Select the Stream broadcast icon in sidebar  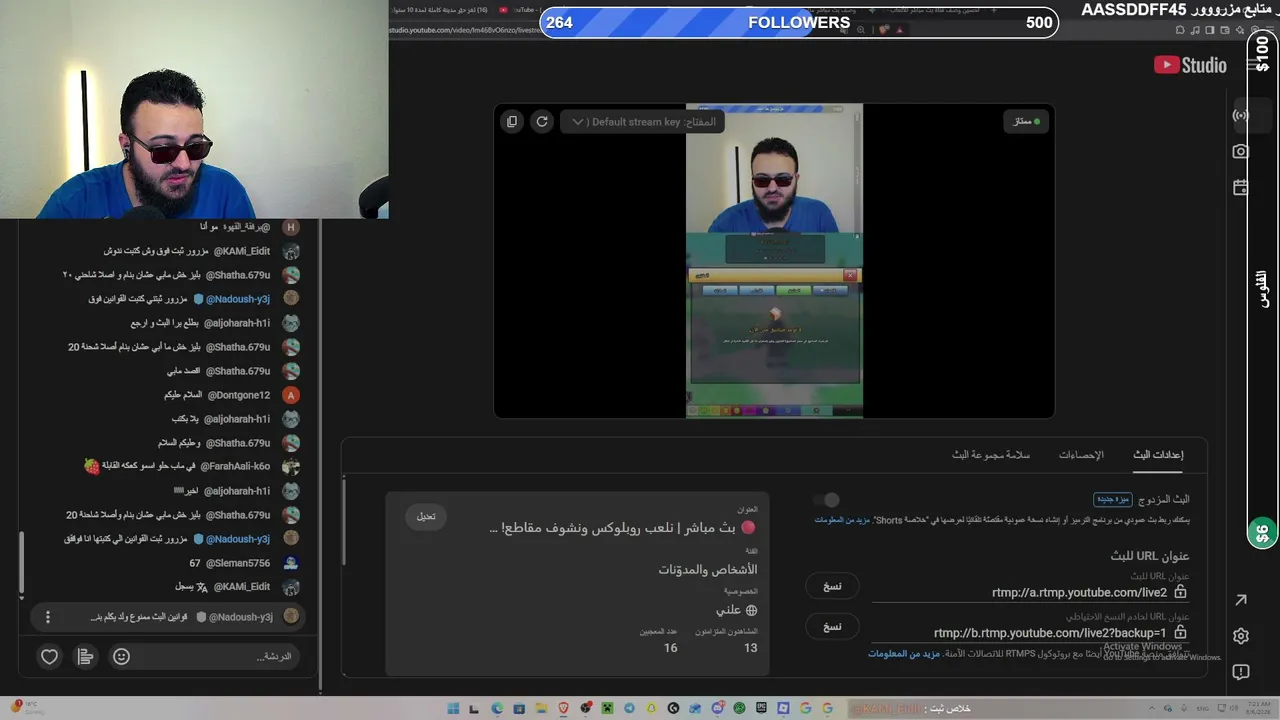[1241, 116]
